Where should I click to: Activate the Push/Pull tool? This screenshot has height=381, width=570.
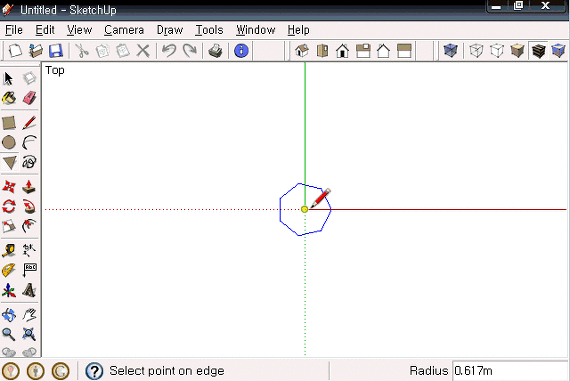pos(29,187)
